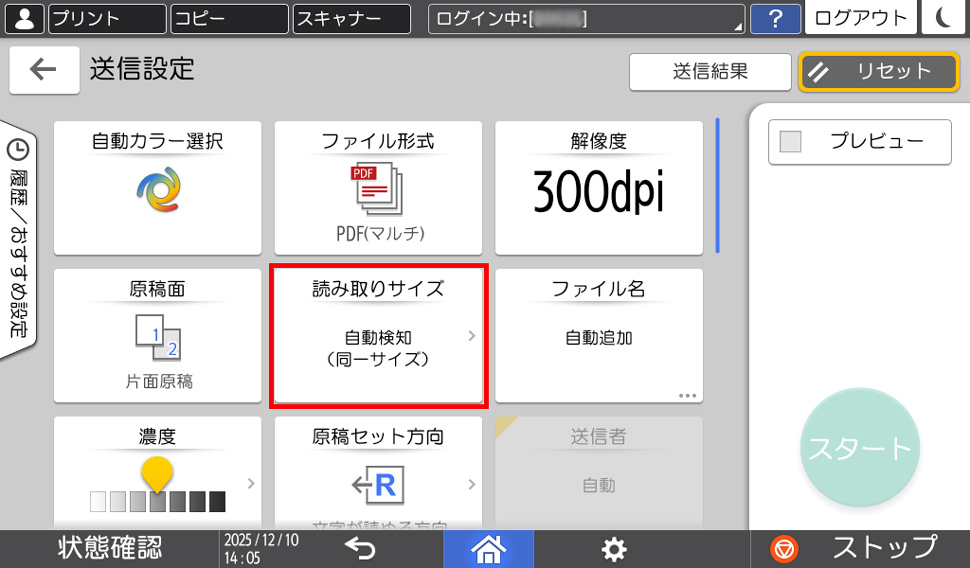Open the ログイン中 user dropdown

pos(586,18)
